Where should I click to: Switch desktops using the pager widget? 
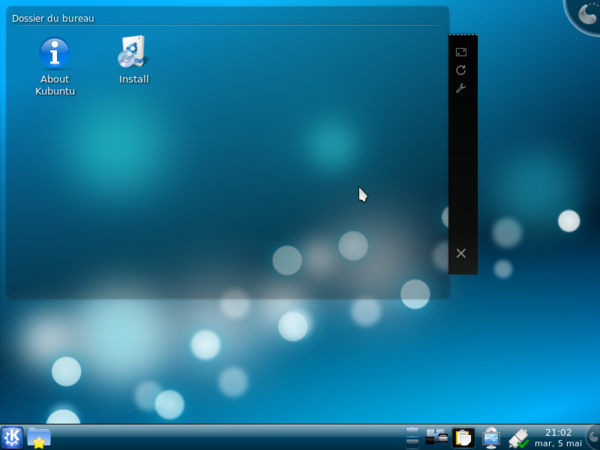click(411, 437)
